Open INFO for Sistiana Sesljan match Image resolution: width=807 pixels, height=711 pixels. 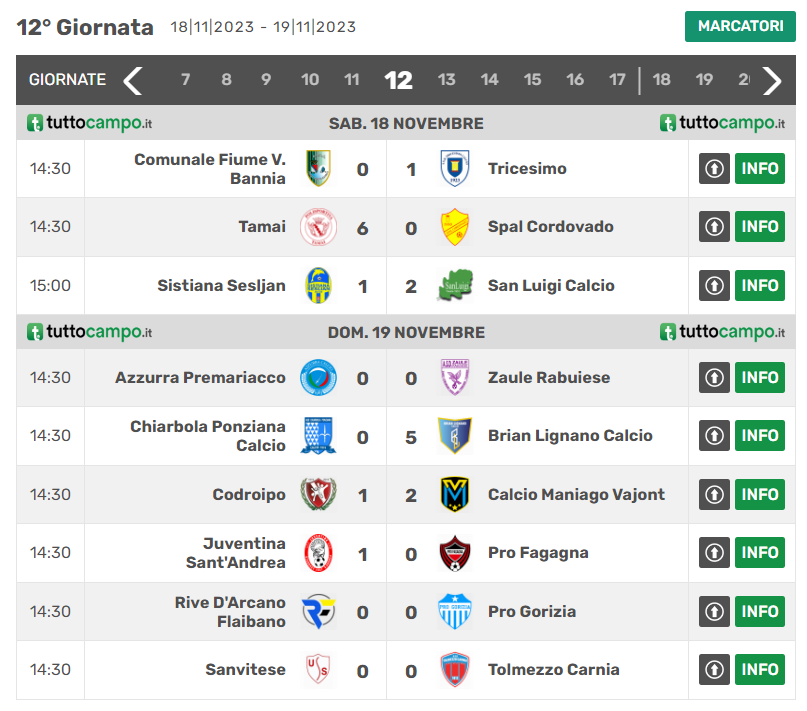(760, 286)
